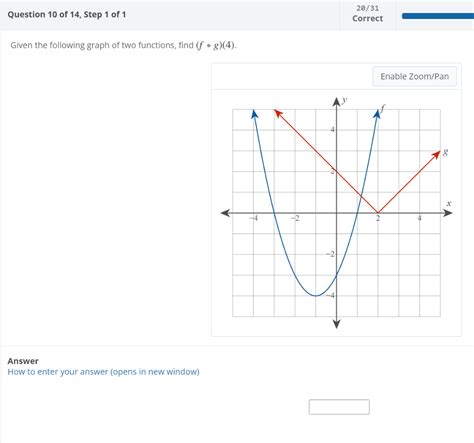Click the right arrow on the x-axis
The height and width of the screenshot is (443, 474).
[x=447, y=213]
